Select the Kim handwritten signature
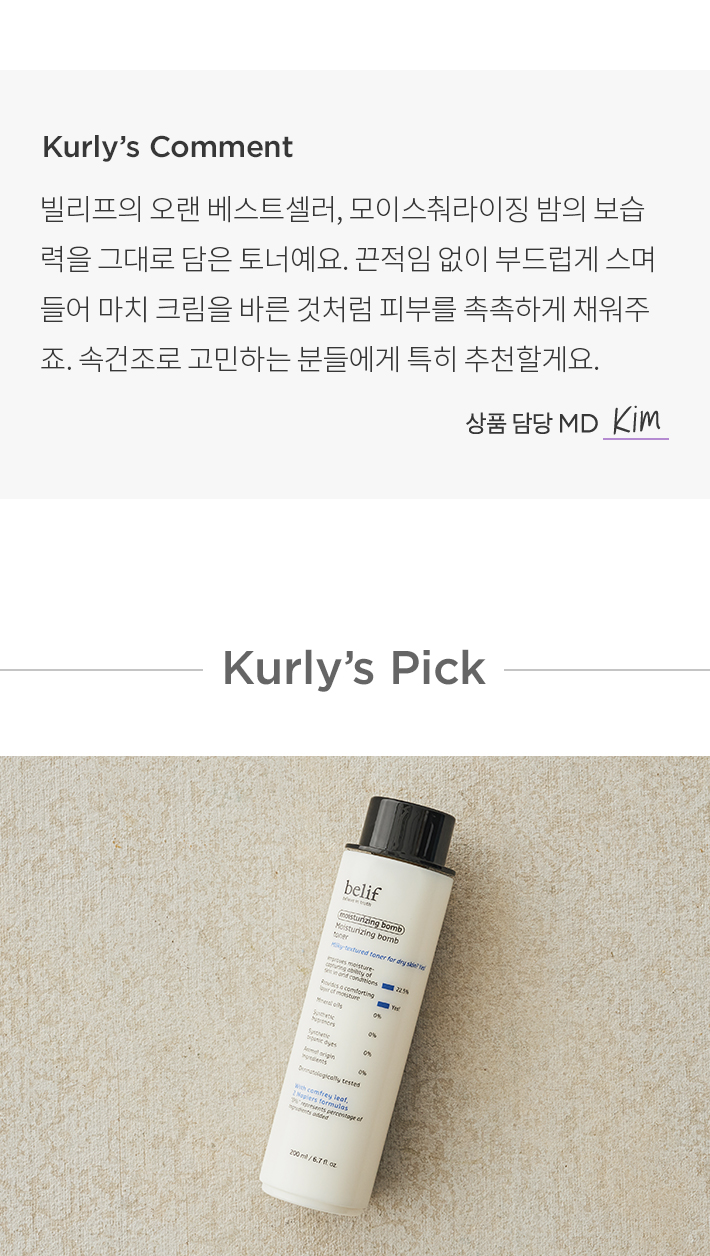This screenshot has height=1256, width=710. pyautogui.click(x=637, y=420)
